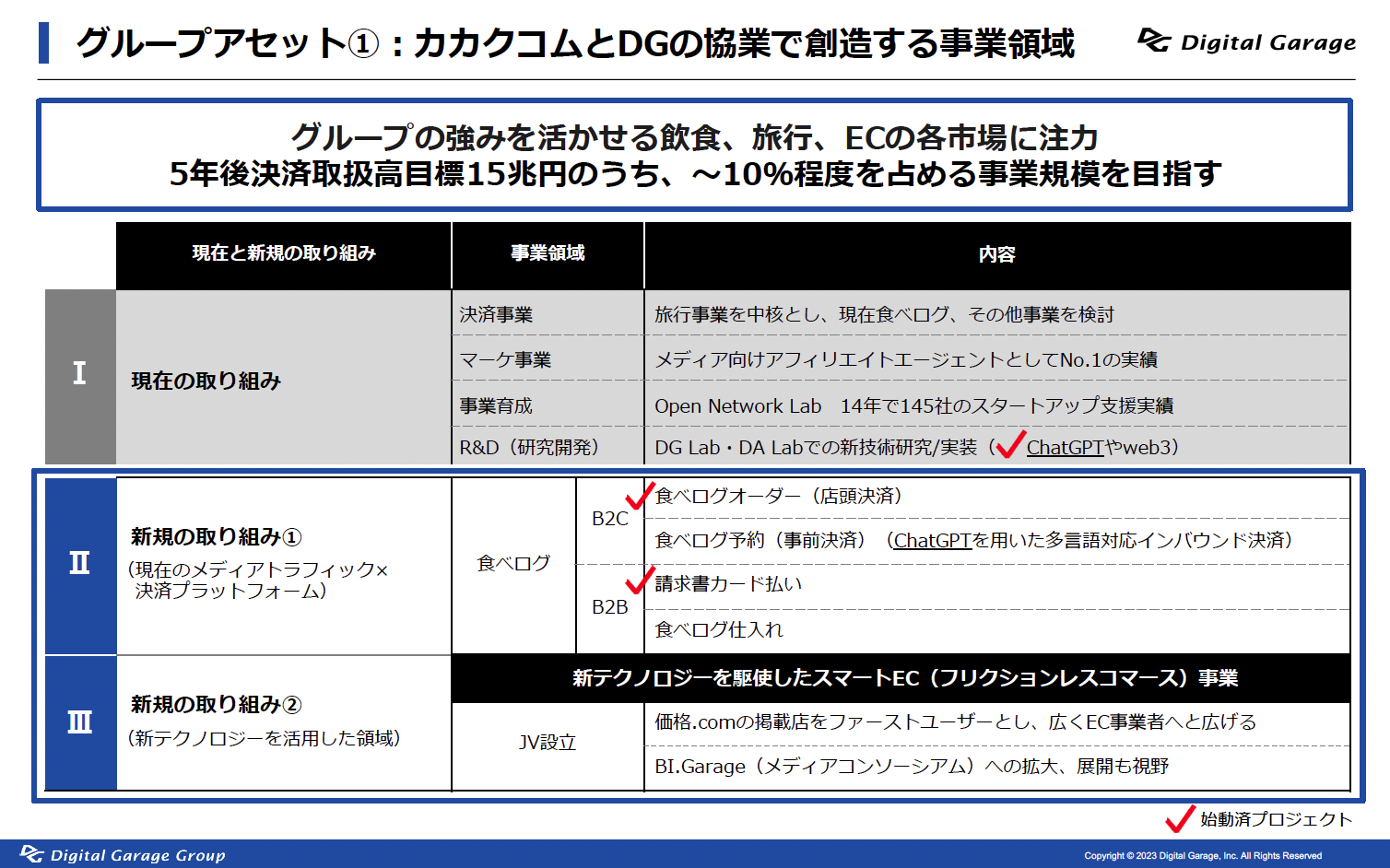Screen dimensions: 1390x868
Task: Click the column header 現在と新規の取り組み
Action: point(284,253)
